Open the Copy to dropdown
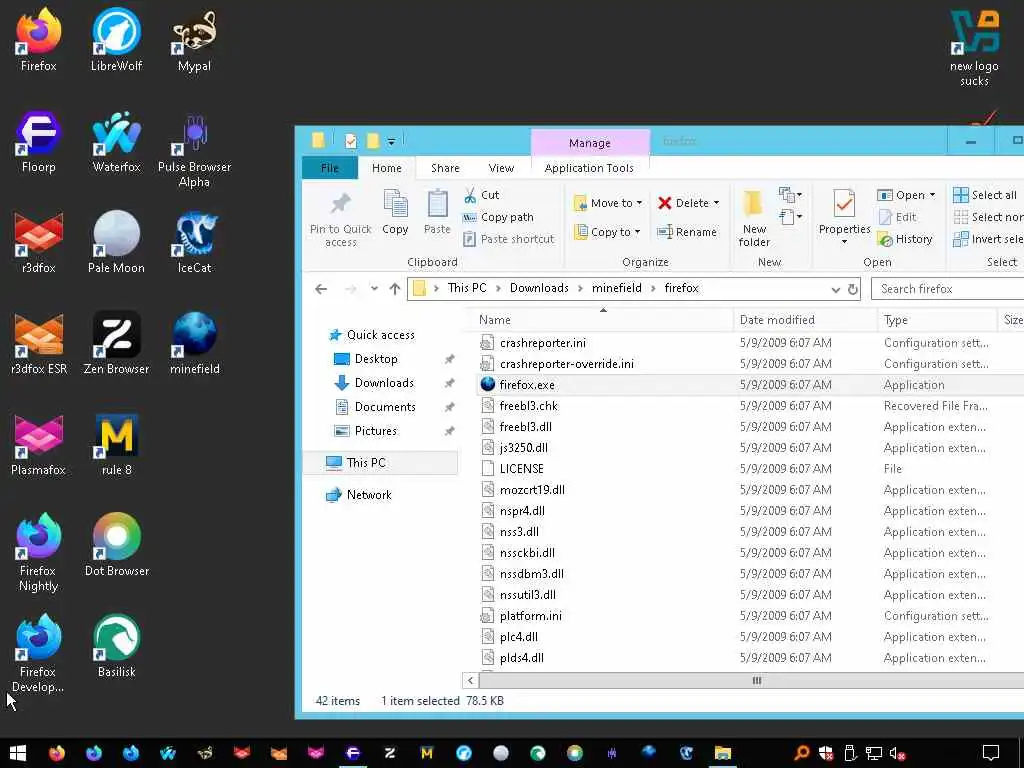Viewport: 1024px width, 768px height. coord(607,232)
